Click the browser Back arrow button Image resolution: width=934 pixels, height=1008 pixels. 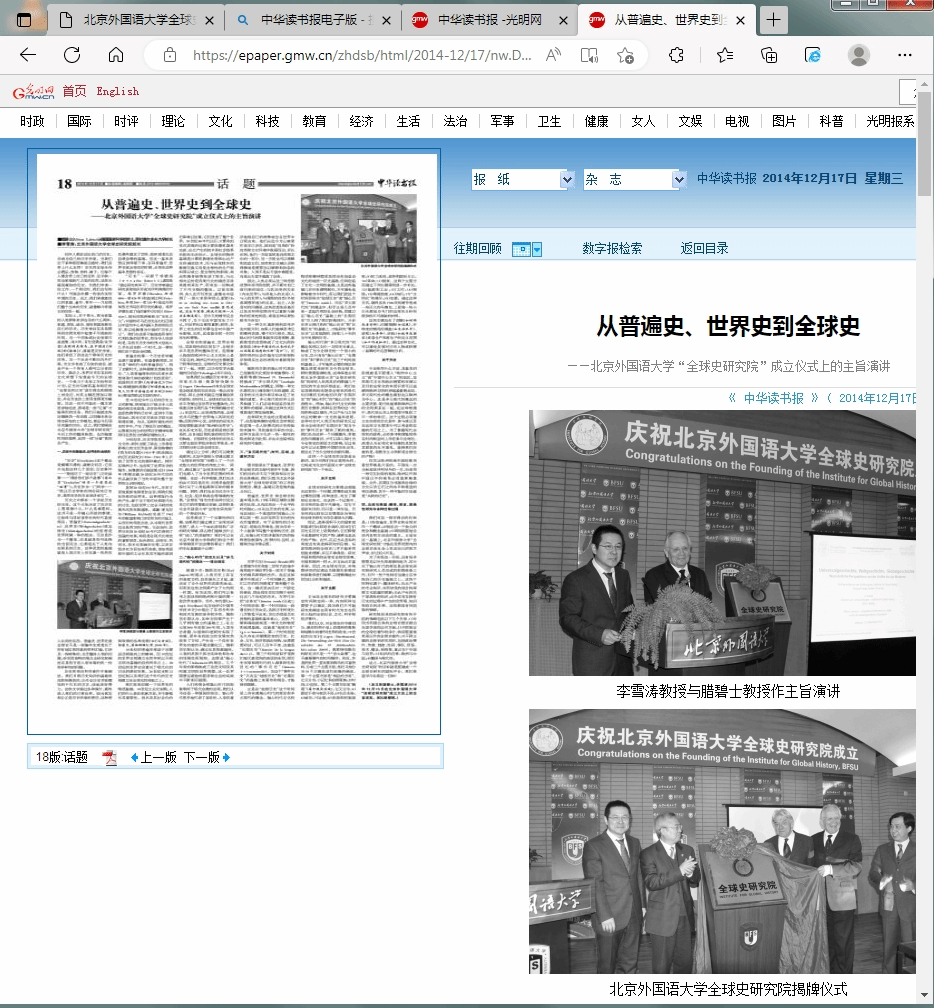pyautogui.click(x=28, y=56)
